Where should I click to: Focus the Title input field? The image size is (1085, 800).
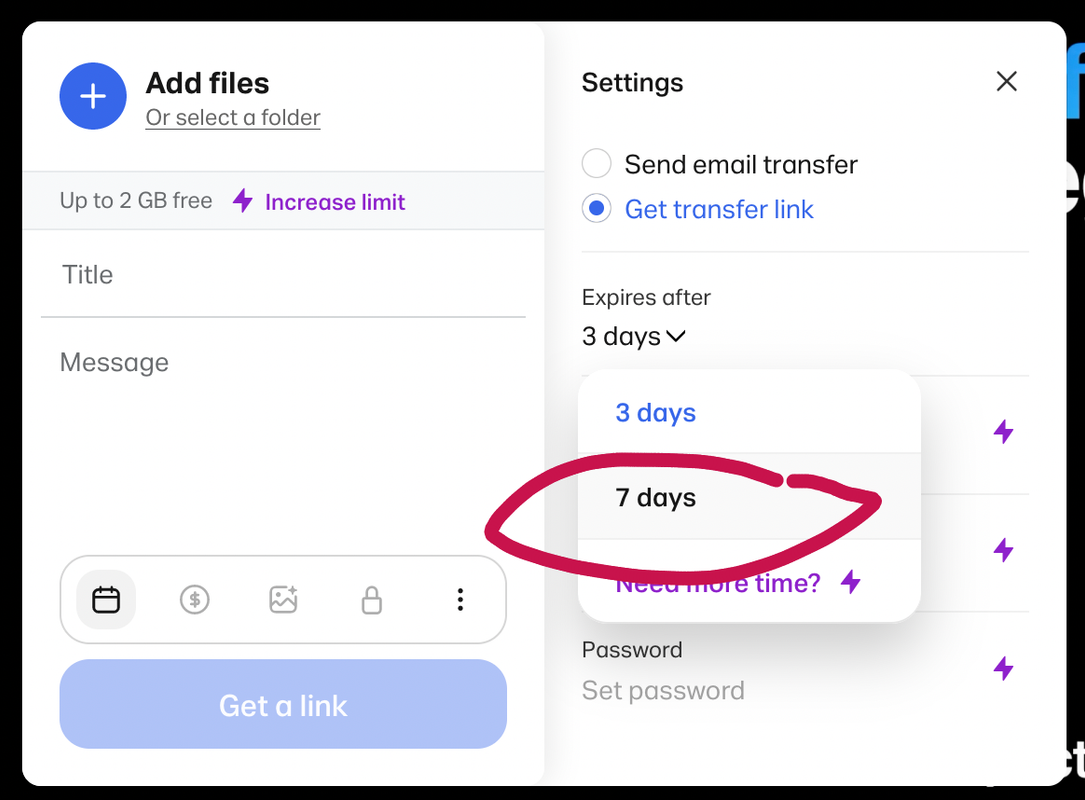pyautogui.click(x=283, y=275)
